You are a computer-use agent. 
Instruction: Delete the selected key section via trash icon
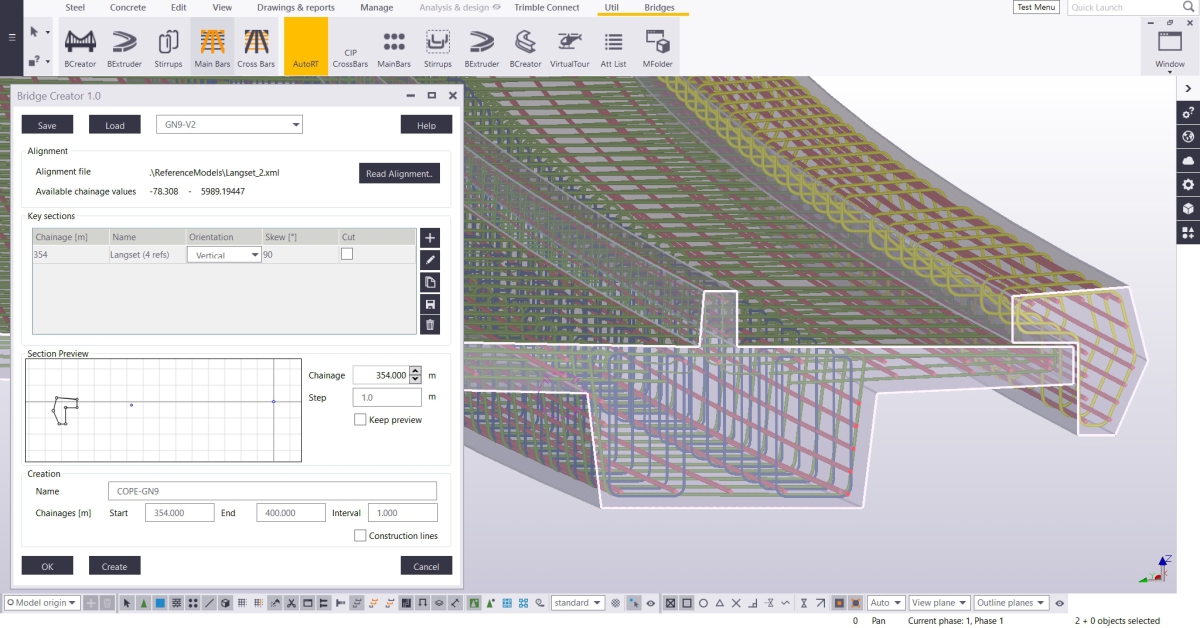430,323
